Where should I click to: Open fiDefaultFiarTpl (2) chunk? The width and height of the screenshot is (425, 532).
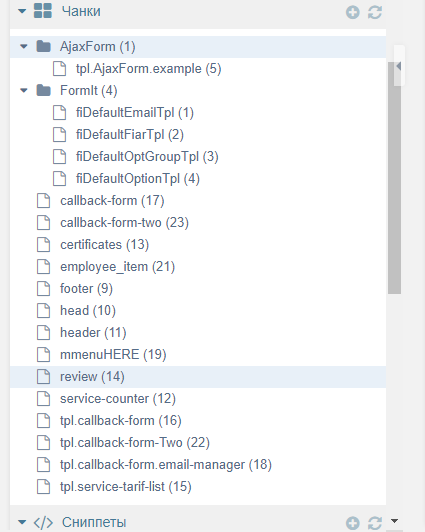pyautogui.click(x=130, y=135)
